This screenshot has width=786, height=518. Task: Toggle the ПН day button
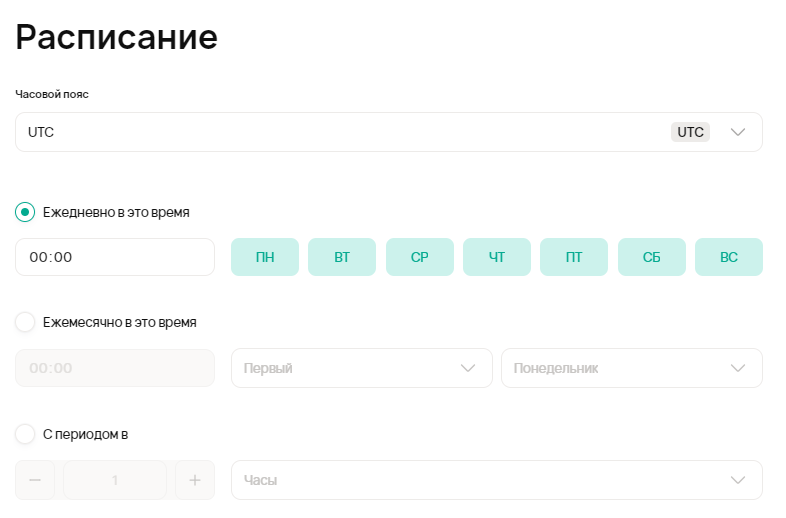(265, 257)
